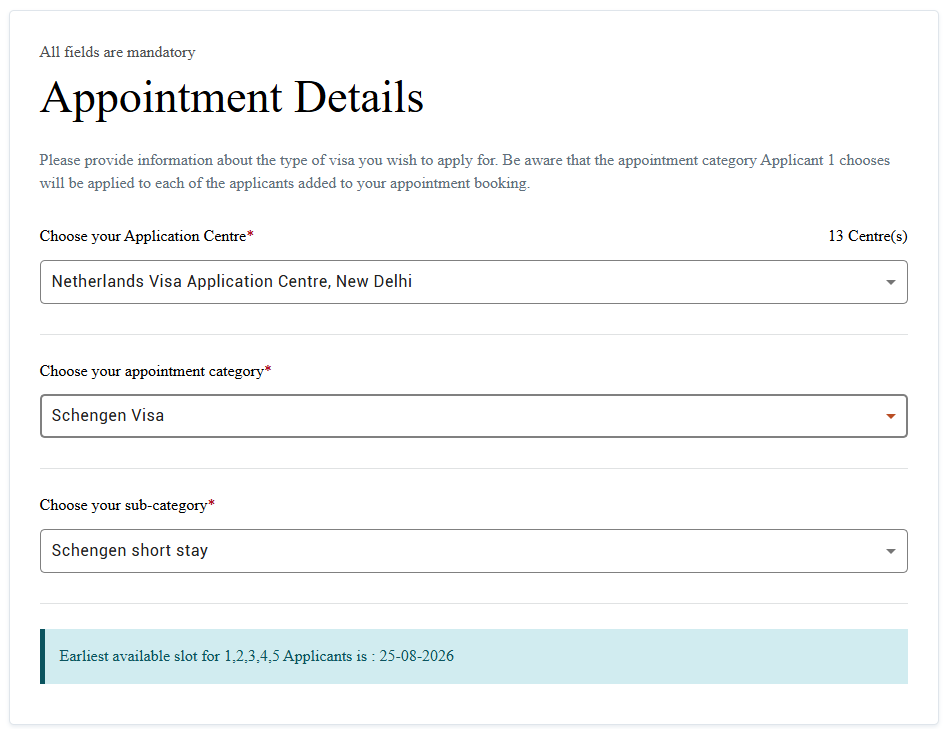Open the Application Centre dropdown

pos(474,282)
